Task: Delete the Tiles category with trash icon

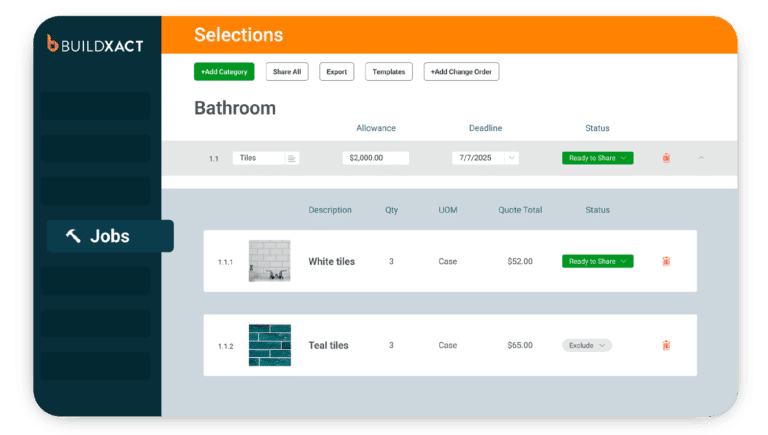Action: click(666, 158)
